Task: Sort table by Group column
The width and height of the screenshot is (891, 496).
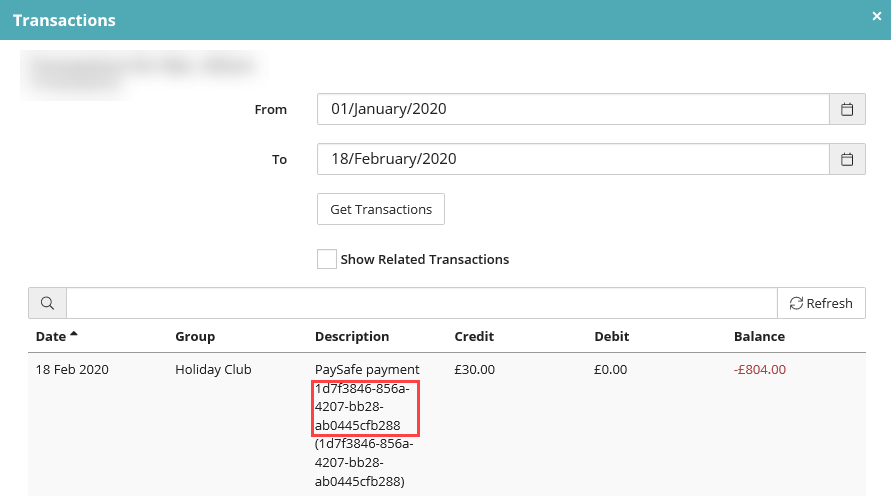Action: click(x=195, y=336)
